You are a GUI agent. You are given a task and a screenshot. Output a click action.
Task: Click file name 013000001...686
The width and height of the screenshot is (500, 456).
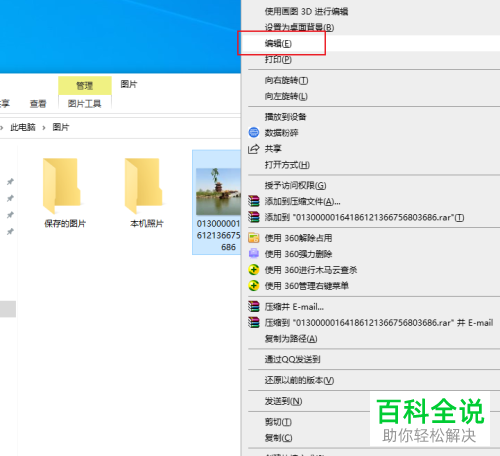click(218, 235)
